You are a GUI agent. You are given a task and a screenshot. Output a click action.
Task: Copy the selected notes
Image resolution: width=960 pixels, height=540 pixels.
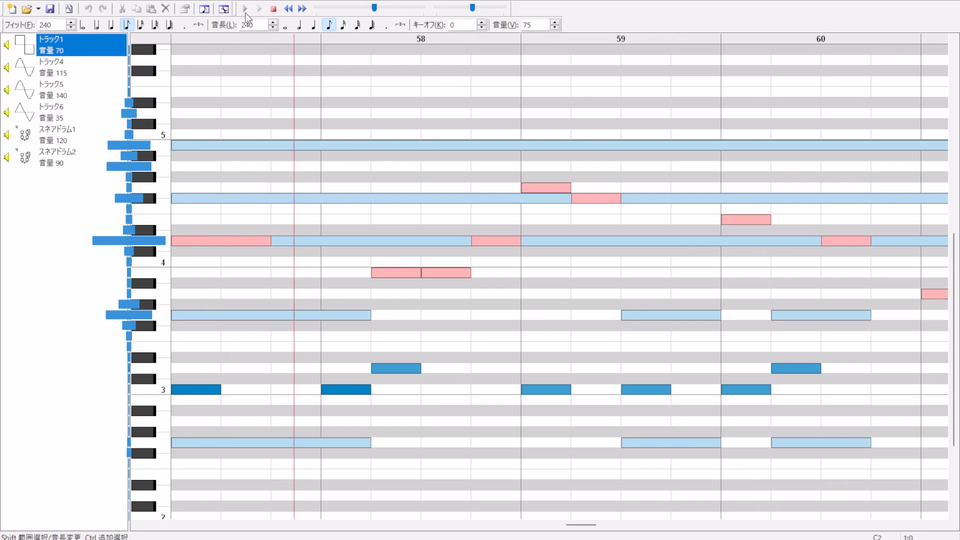click(x=137, y=9)
